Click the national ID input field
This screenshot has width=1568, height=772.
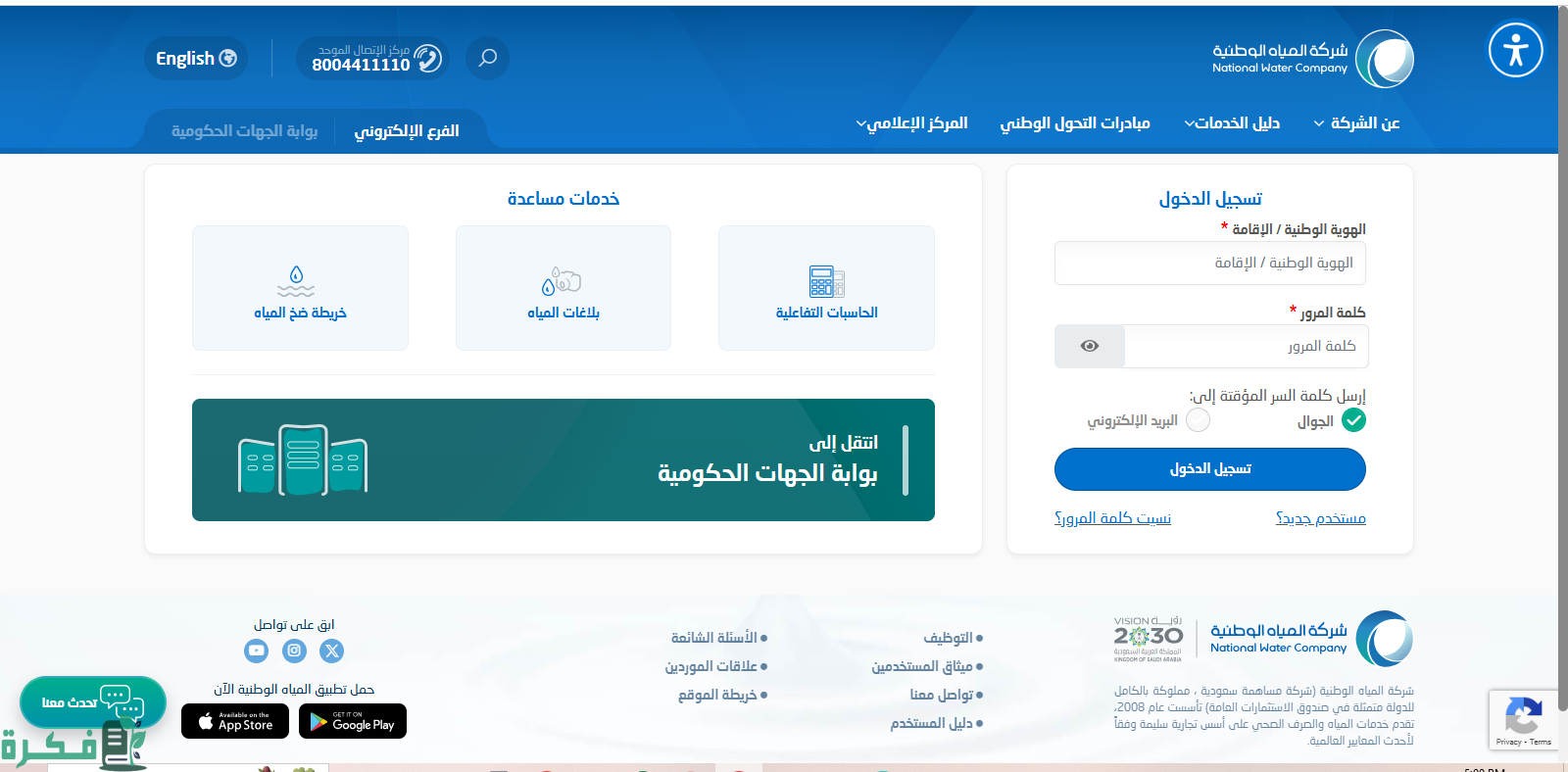[1209, 264]
